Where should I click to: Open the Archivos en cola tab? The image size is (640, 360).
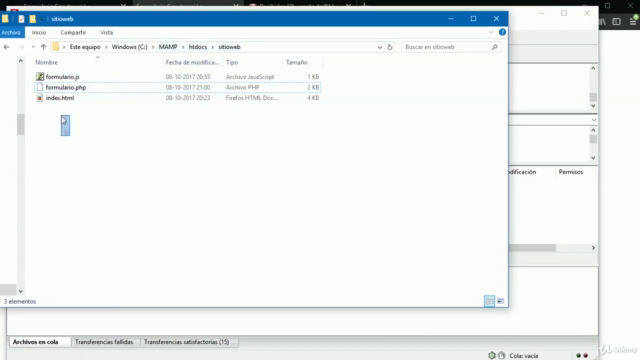[x=36, y=342]
